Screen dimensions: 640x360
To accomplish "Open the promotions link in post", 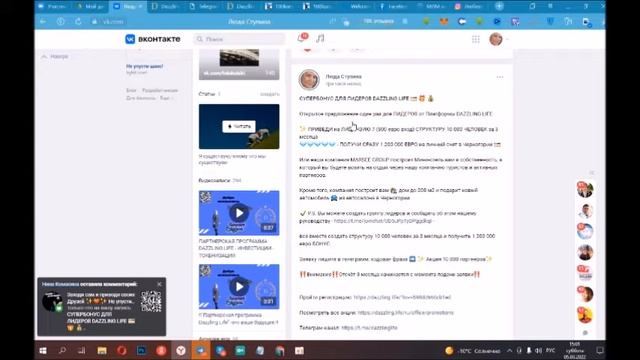I will pyautogui.click(x=406, y=313).
